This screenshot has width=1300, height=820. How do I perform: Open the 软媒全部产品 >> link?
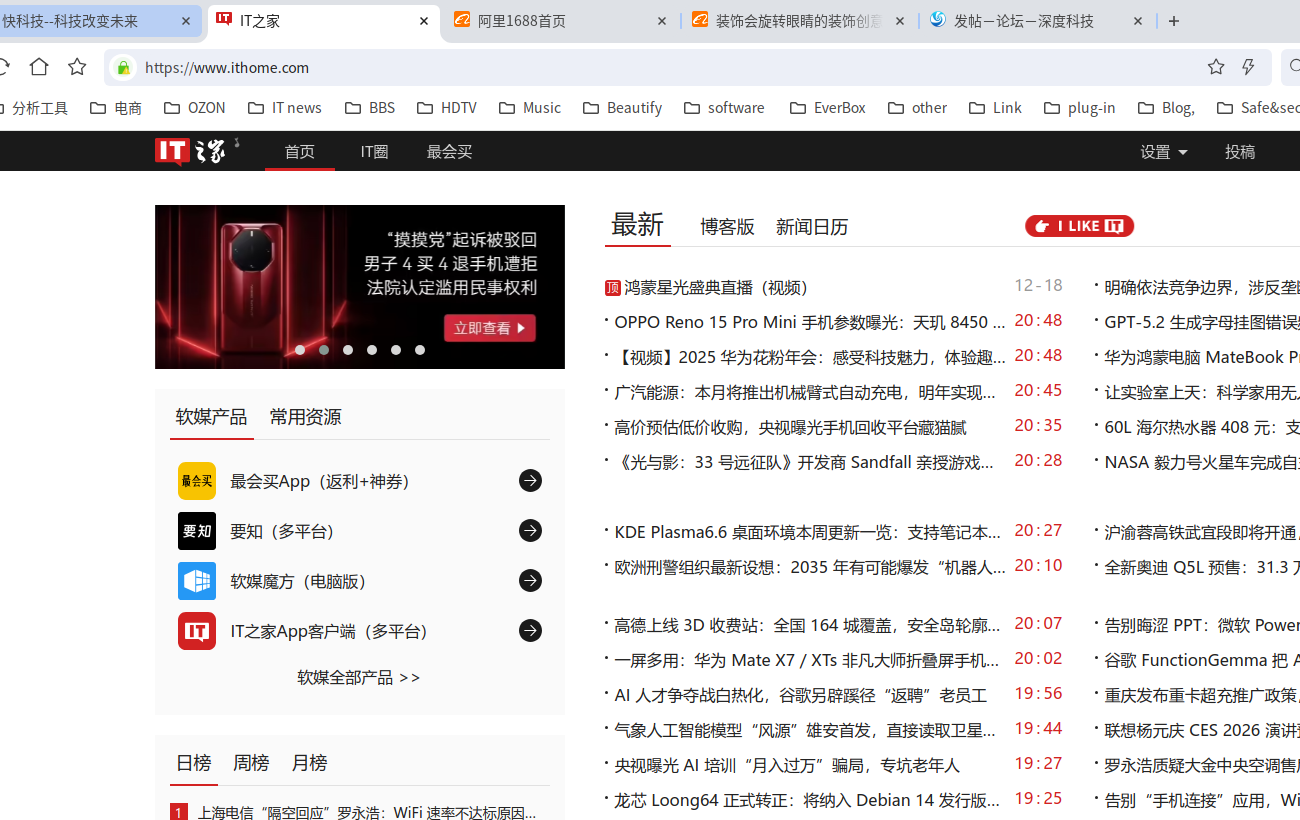tap(359, 677)
